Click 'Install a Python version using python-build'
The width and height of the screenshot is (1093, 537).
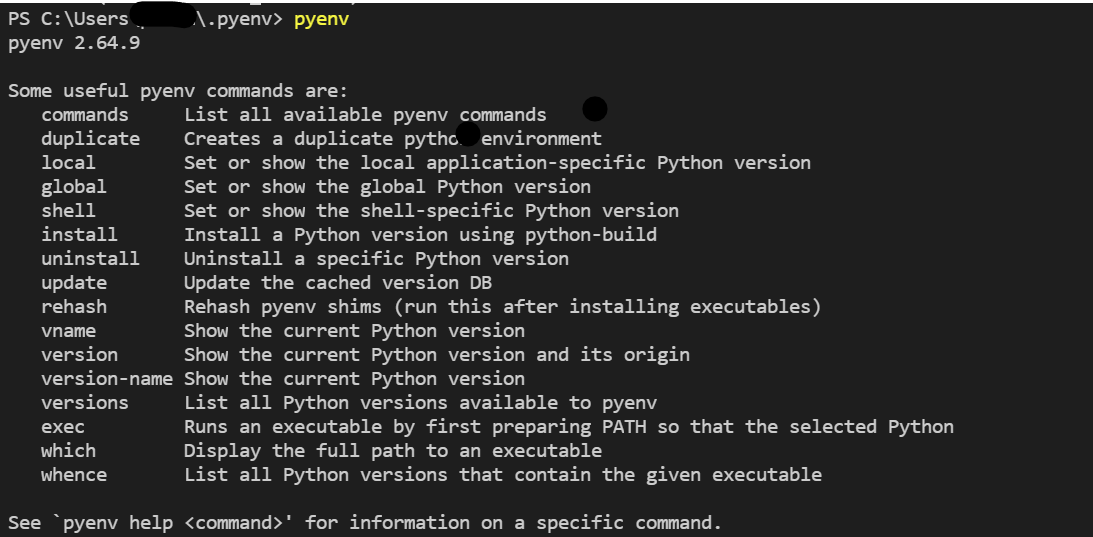tap(420, 234)
